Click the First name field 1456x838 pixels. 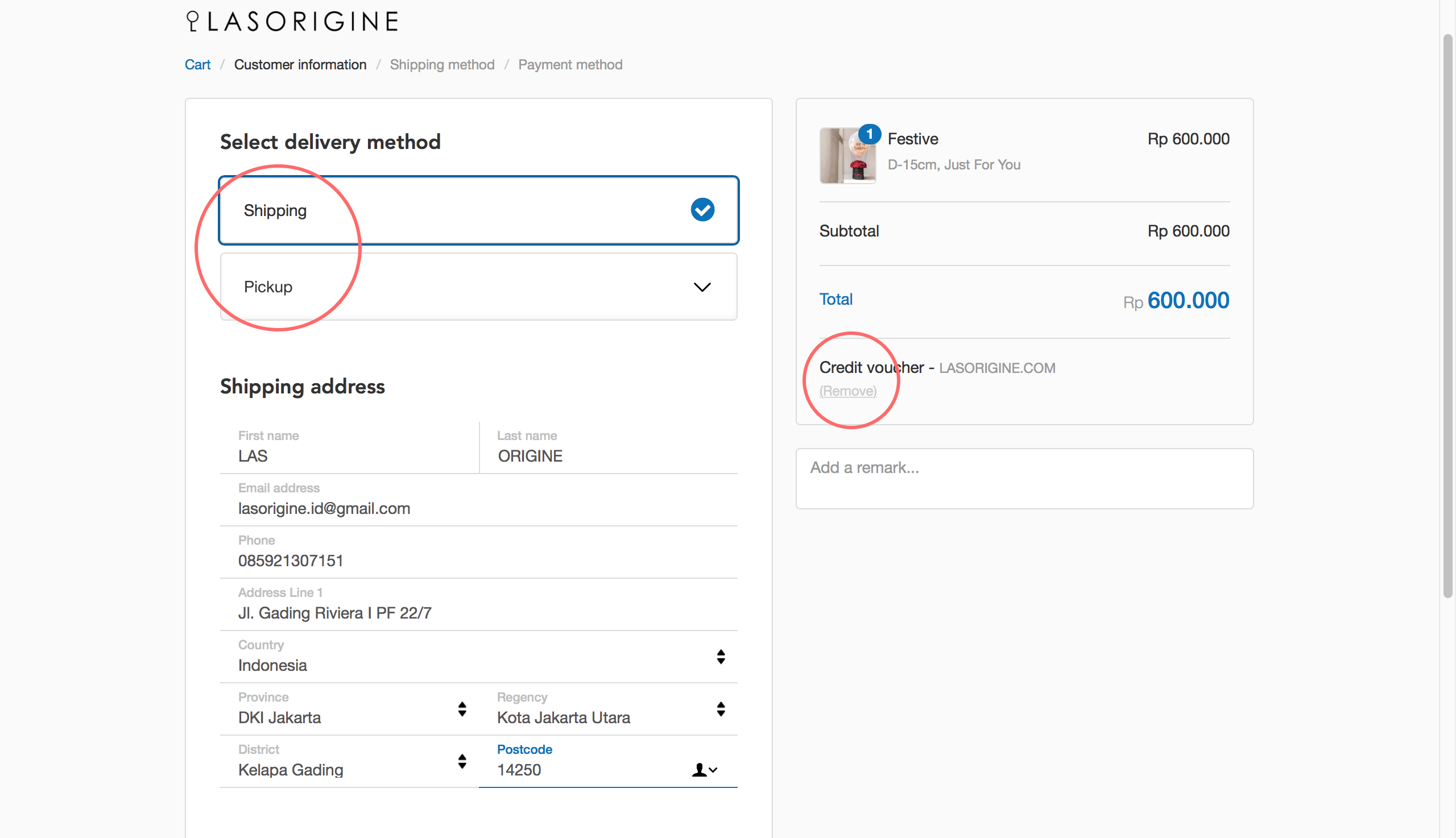pos(349,448)
